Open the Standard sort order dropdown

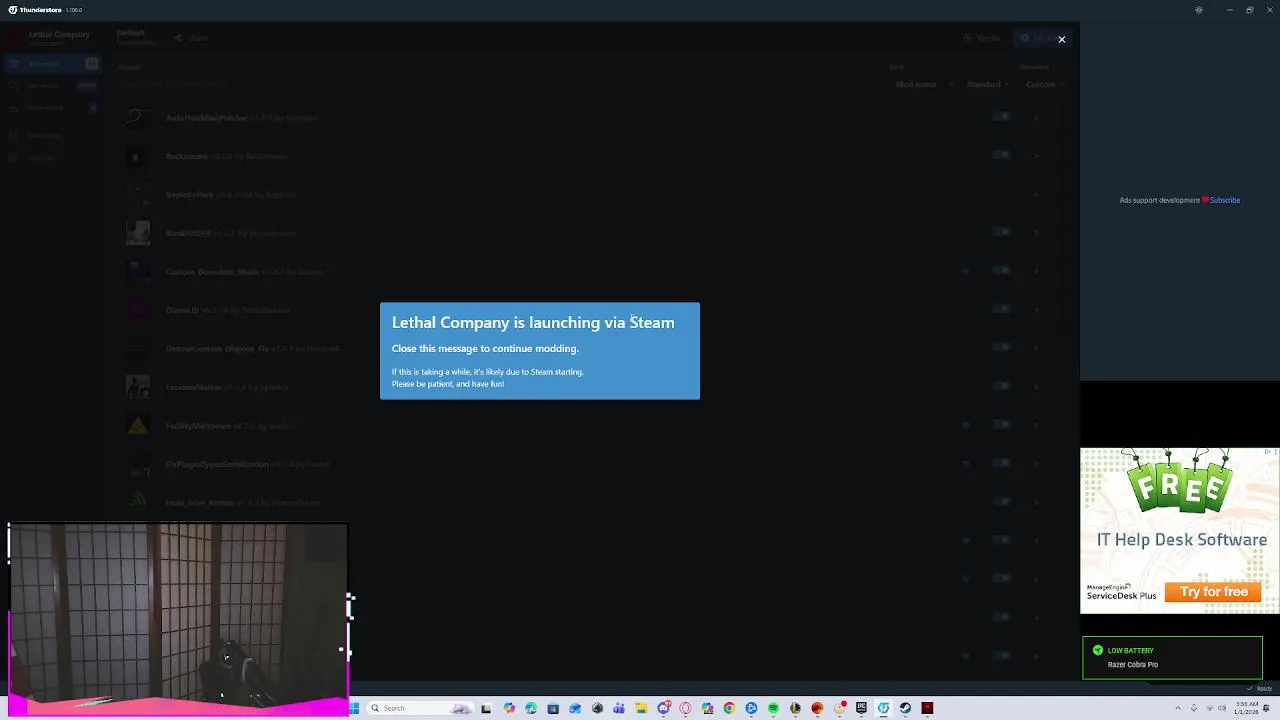988,85
